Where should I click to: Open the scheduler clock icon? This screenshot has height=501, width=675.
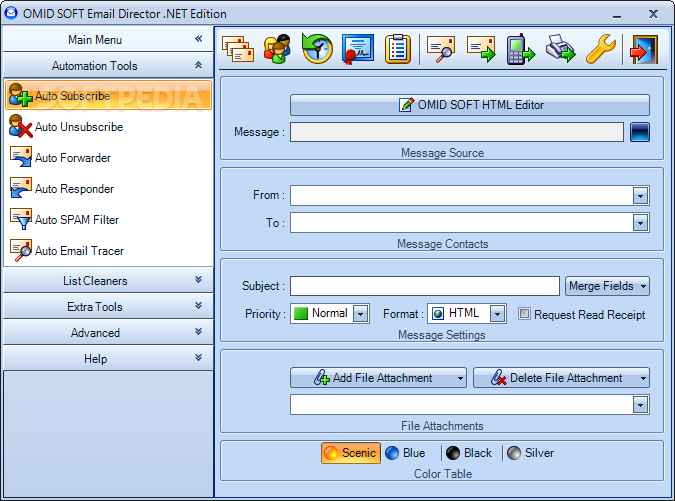pyautogui.click(x=317, y=49)
